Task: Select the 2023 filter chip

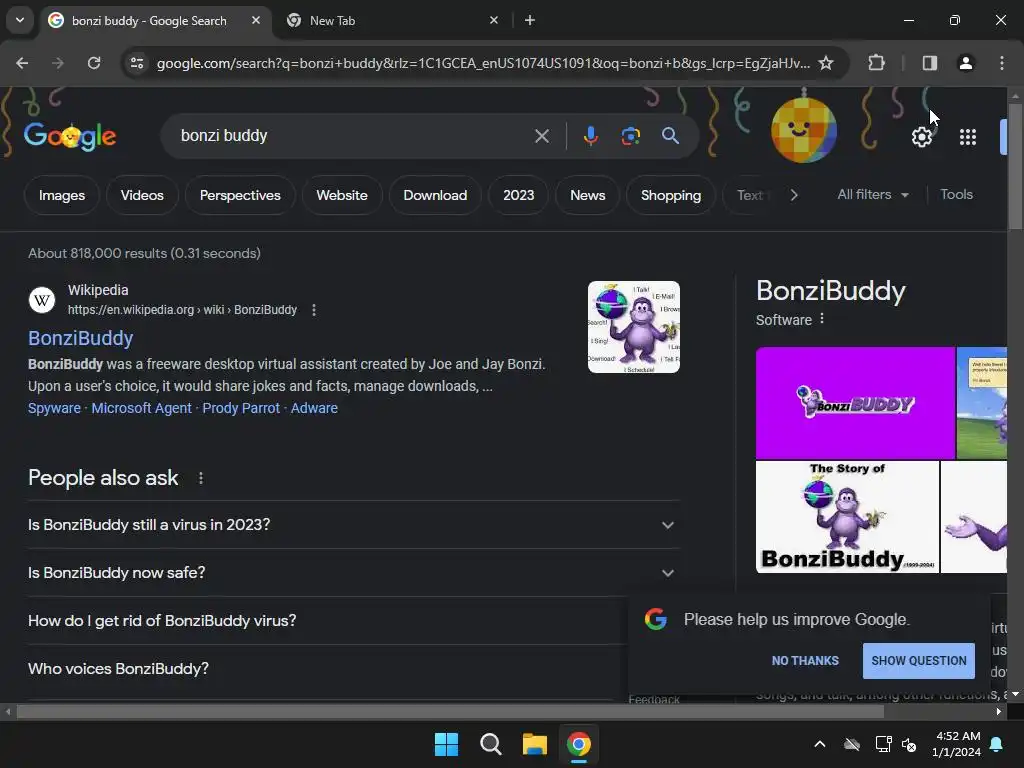Action: coord(519,195)
